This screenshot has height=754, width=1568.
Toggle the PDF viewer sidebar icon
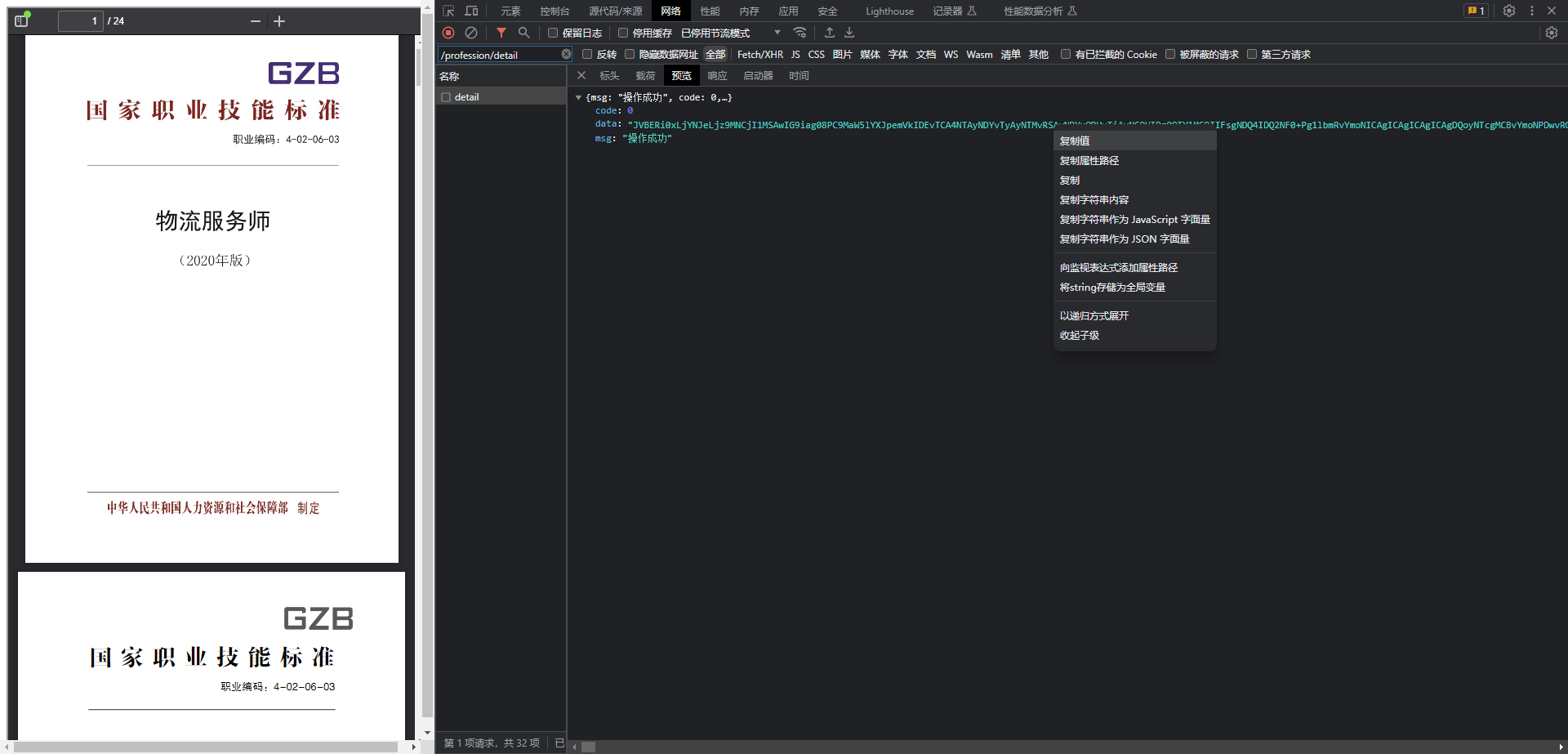click(21, 20)
